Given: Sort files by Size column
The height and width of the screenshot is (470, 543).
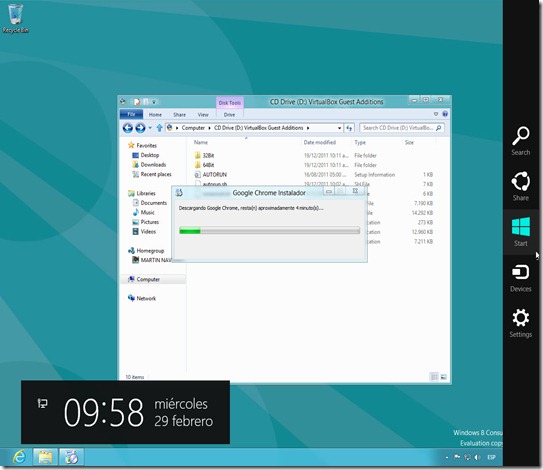Looking at the screenshot, I should 409,142.
